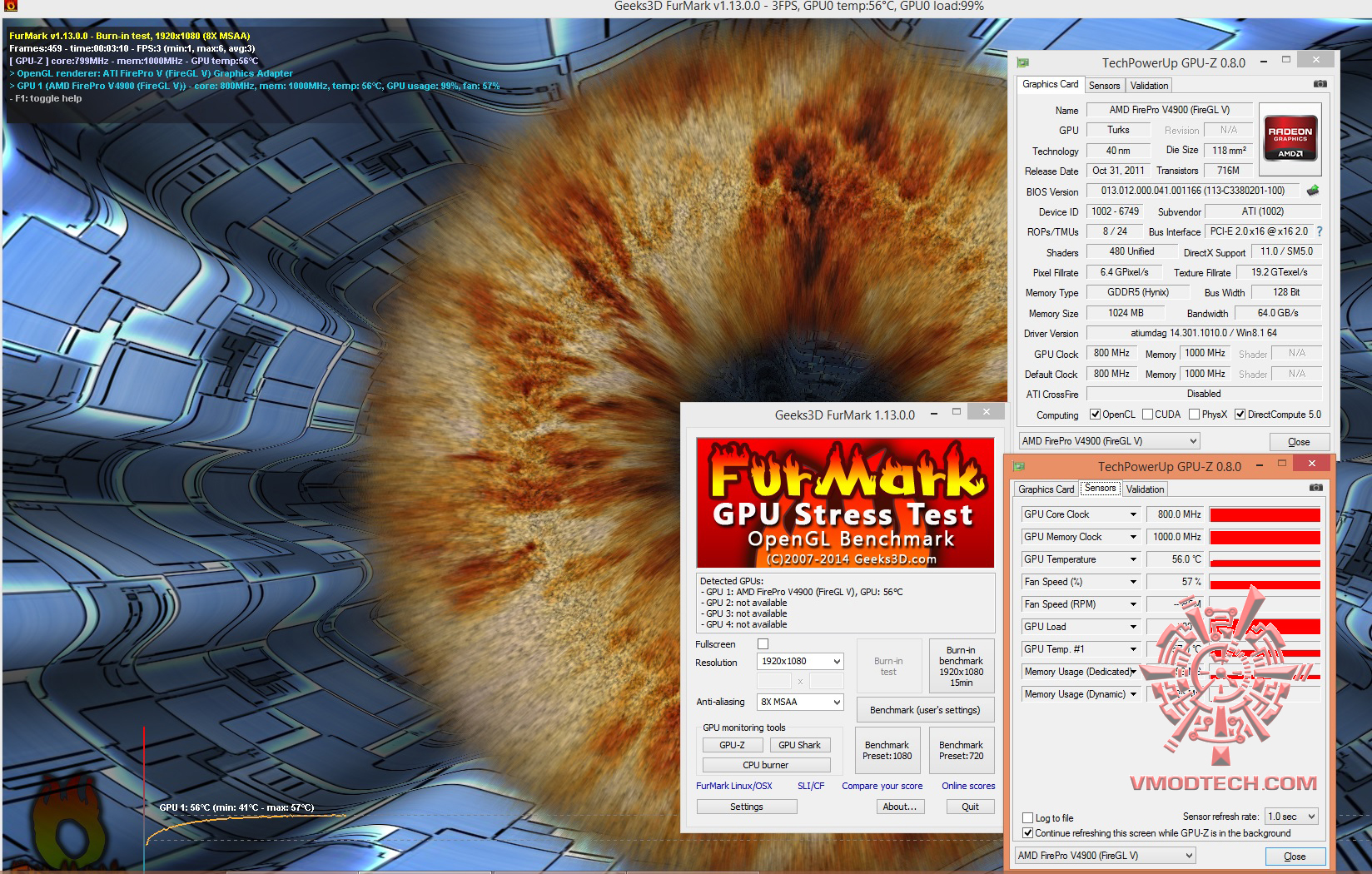Open the Online scores link
The image size is (1372, 874).
coord(968,786)
